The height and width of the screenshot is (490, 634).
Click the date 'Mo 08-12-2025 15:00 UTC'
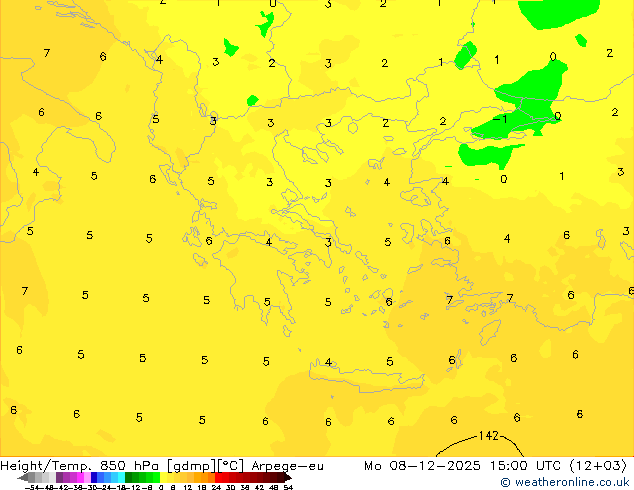click(x=462, y=466)
